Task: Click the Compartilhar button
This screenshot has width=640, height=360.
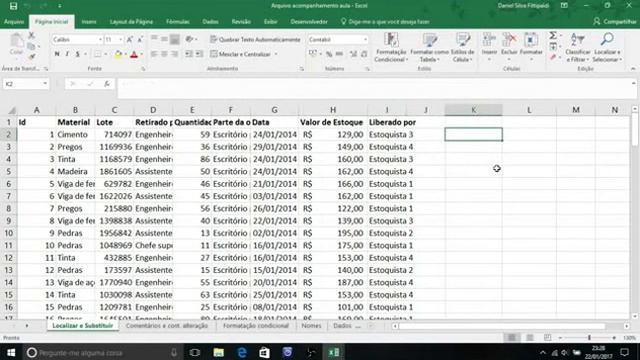Action: point(615,22)
